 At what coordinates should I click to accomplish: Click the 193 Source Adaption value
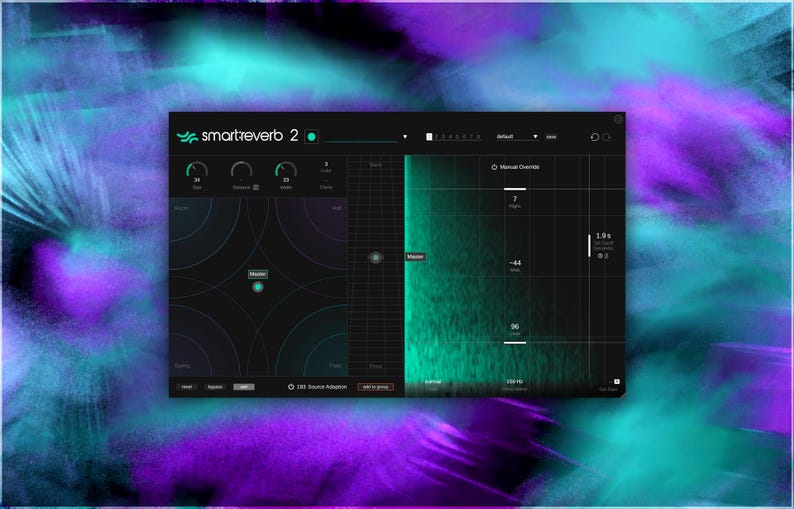301,387
